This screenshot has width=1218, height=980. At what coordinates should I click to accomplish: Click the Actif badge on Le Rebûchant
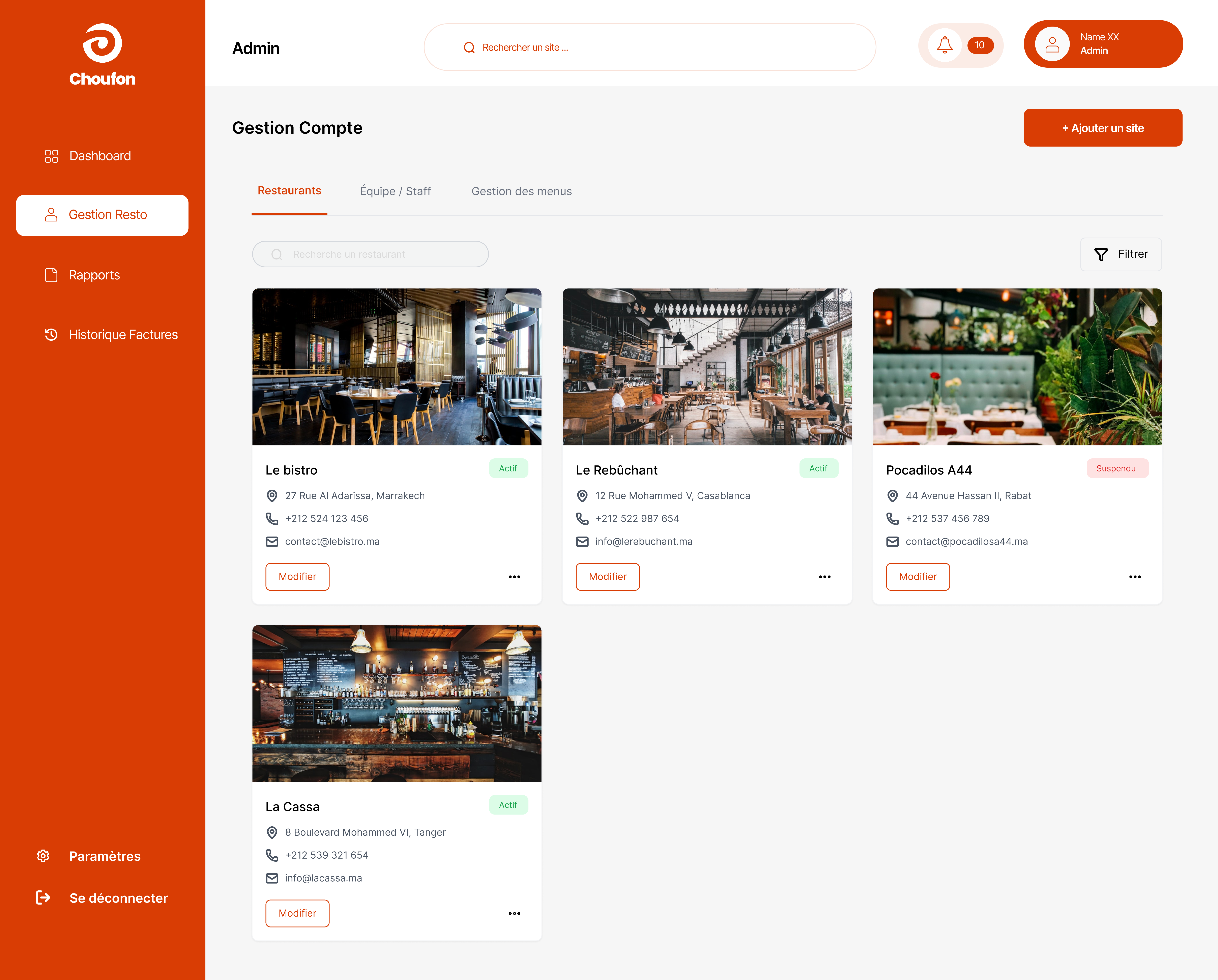point(819,468)
